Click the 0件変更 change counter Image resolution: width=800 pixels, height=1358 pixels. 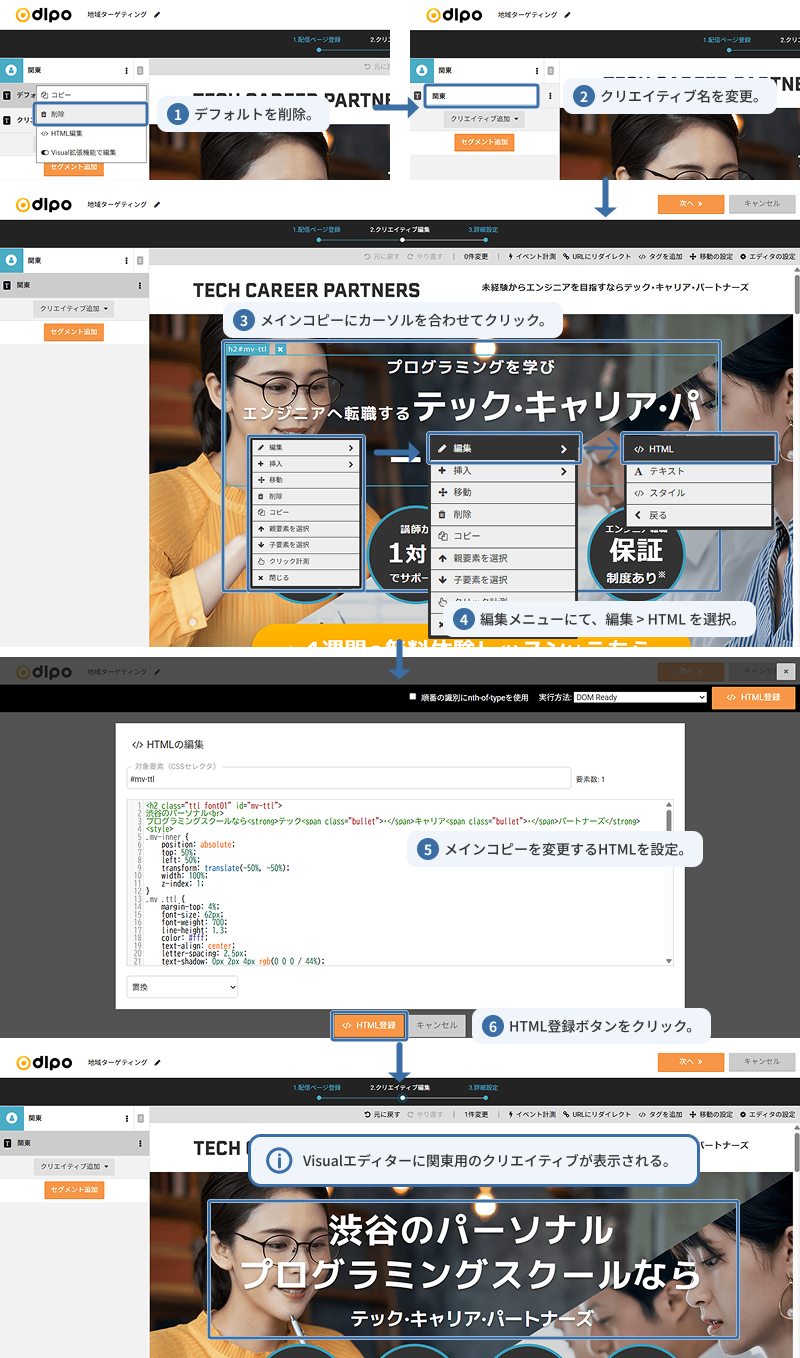click(x=476, y=257)
